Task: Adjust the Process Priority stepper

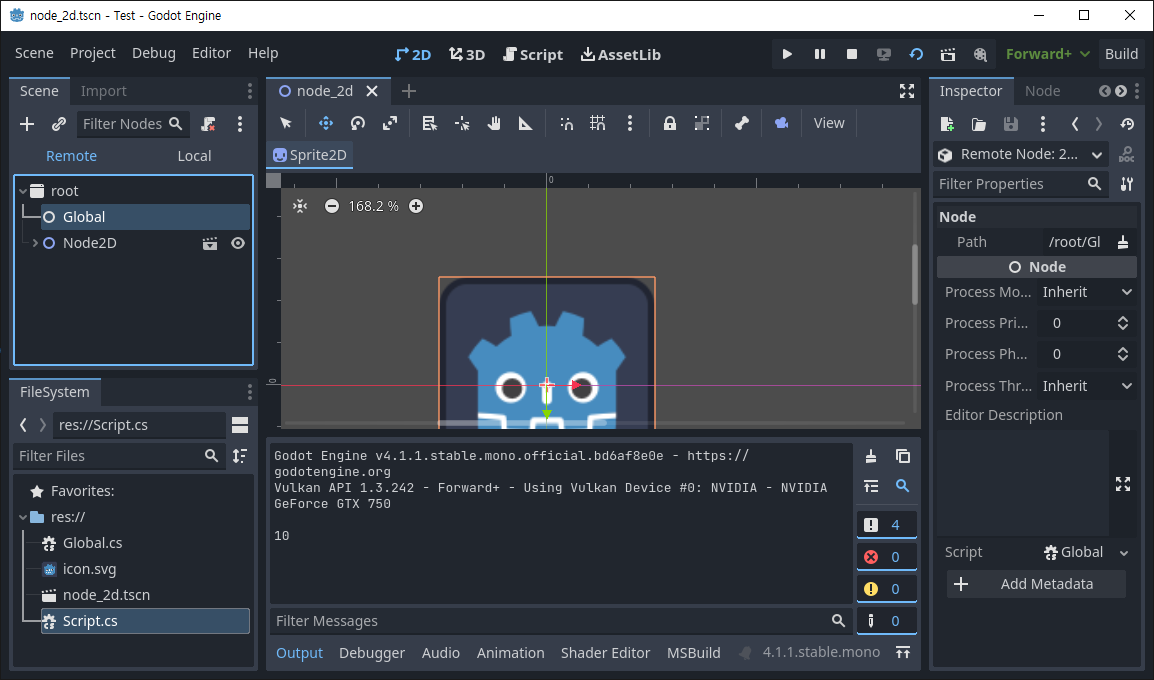Action: tap(1122, 323)
